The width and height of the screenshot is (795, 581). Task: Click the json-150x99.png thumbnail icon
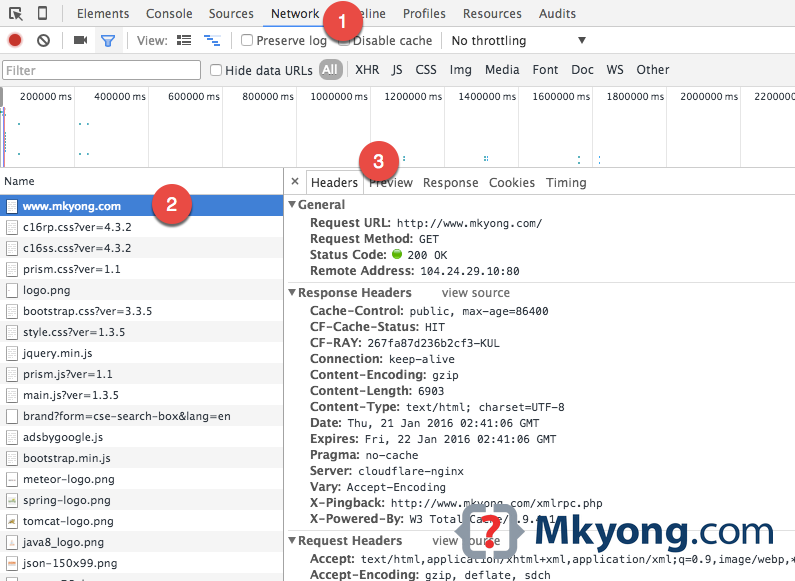click(x=12, y=563)
